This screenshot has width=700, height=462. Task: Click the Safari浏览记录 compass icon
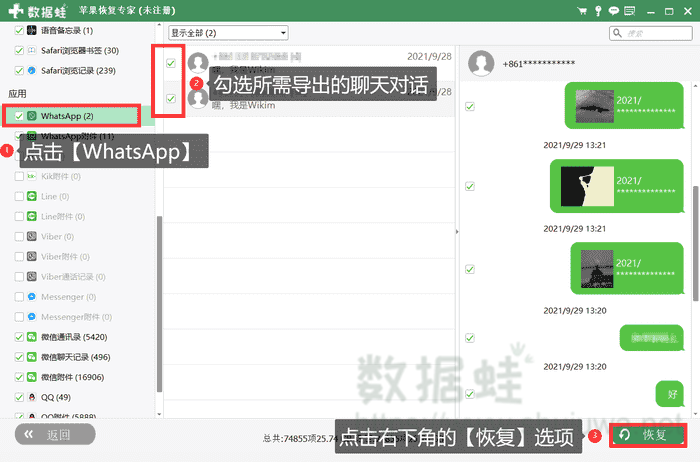coord(32,71)
